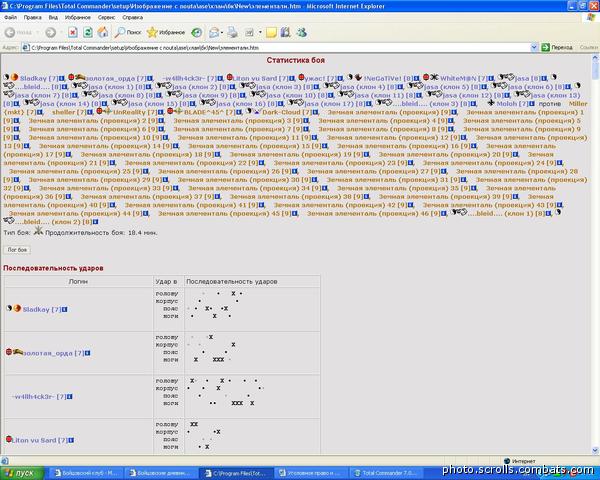The height and width of the screenshot is (480, 600).
Task: Open the Сервис menu
Action: pos(106,18)
